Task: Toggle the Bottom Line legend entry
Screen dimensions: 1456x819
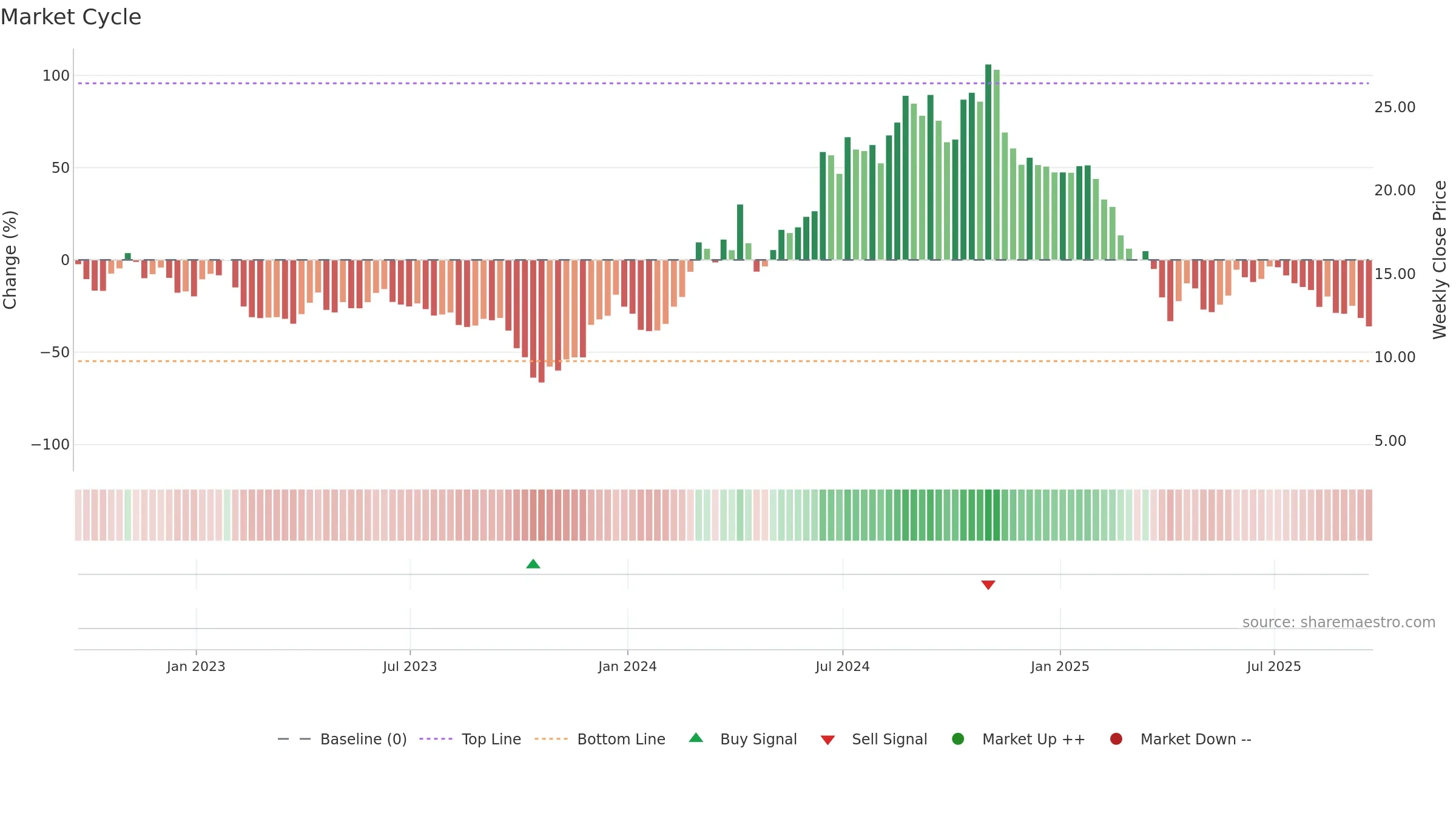Action: [x=600, y=739]
